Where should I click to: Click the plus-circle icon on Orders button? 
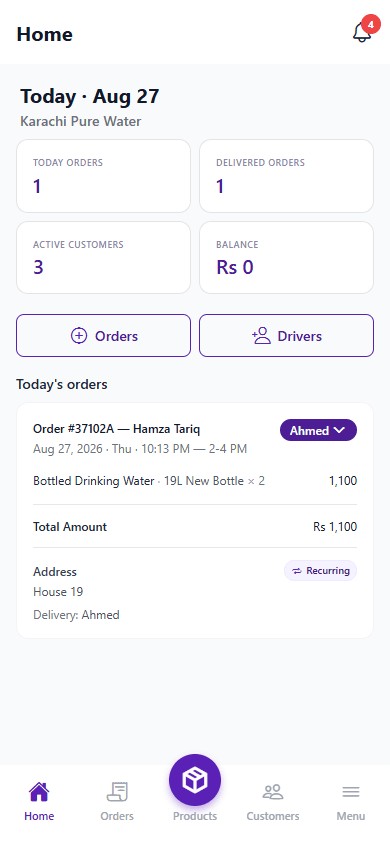coord(79,336)
